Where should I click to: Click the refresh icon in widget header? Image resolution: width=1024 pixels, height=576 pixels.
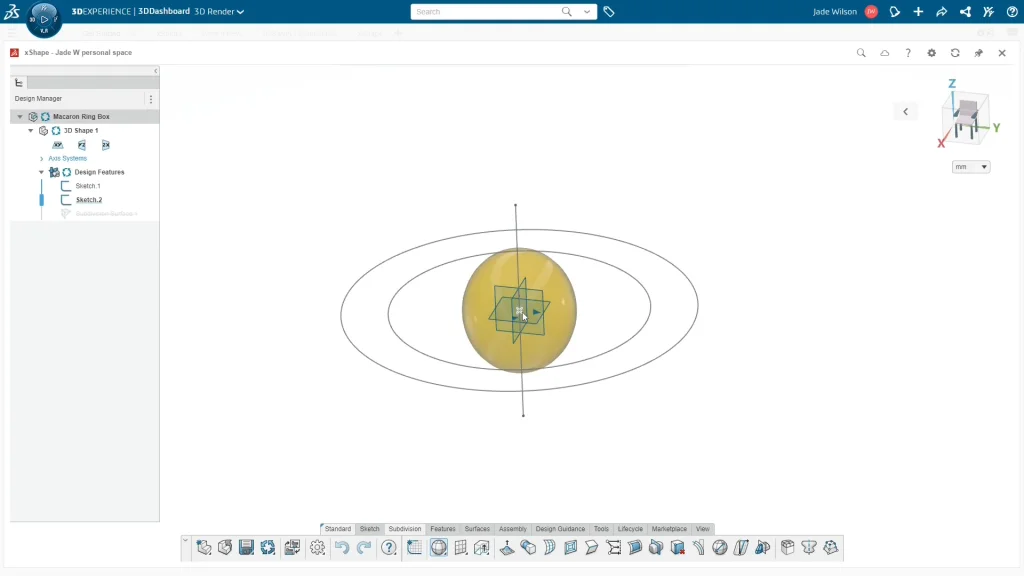tap(955, 53)
